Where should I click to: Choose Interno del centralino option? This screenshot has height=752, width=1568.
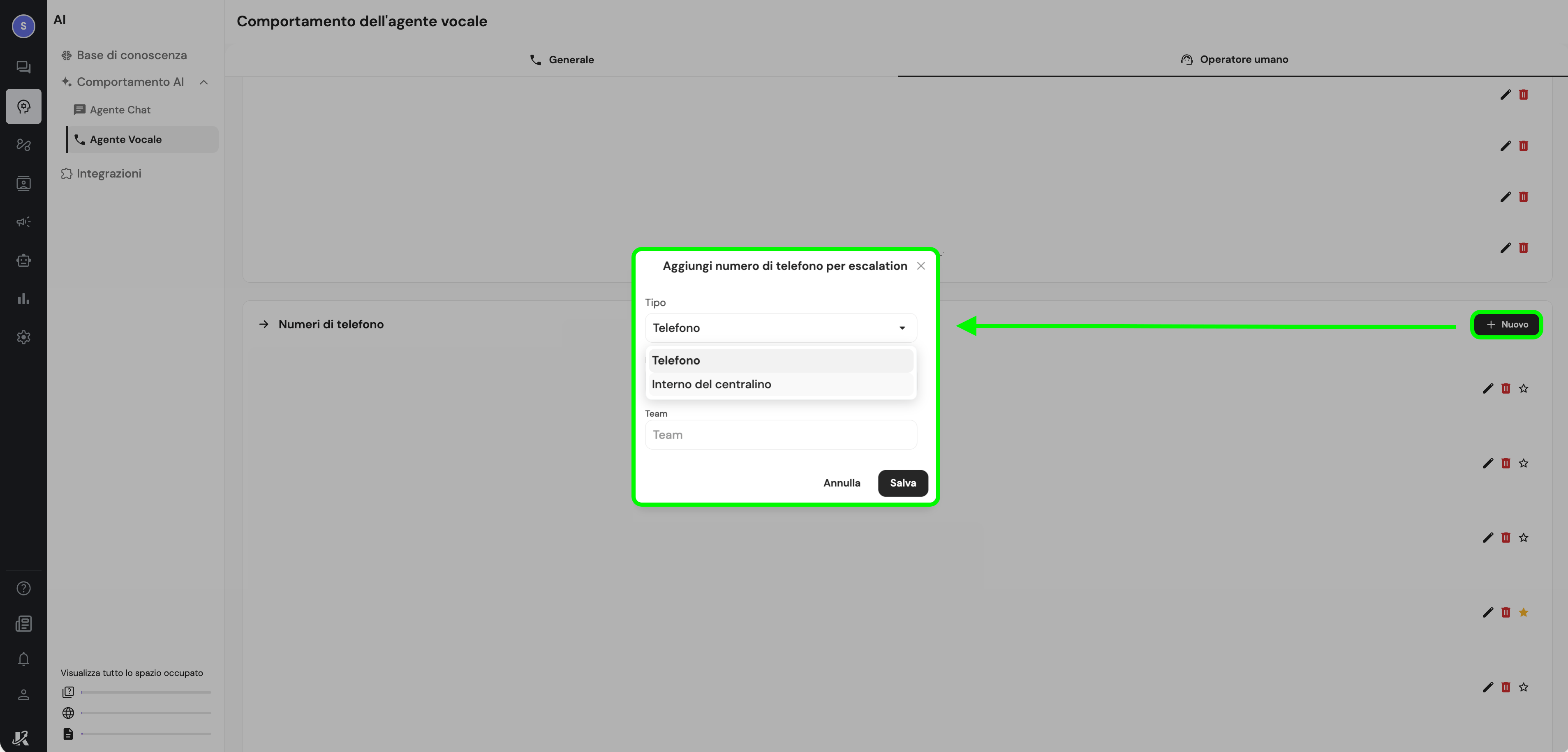point(780,384)
